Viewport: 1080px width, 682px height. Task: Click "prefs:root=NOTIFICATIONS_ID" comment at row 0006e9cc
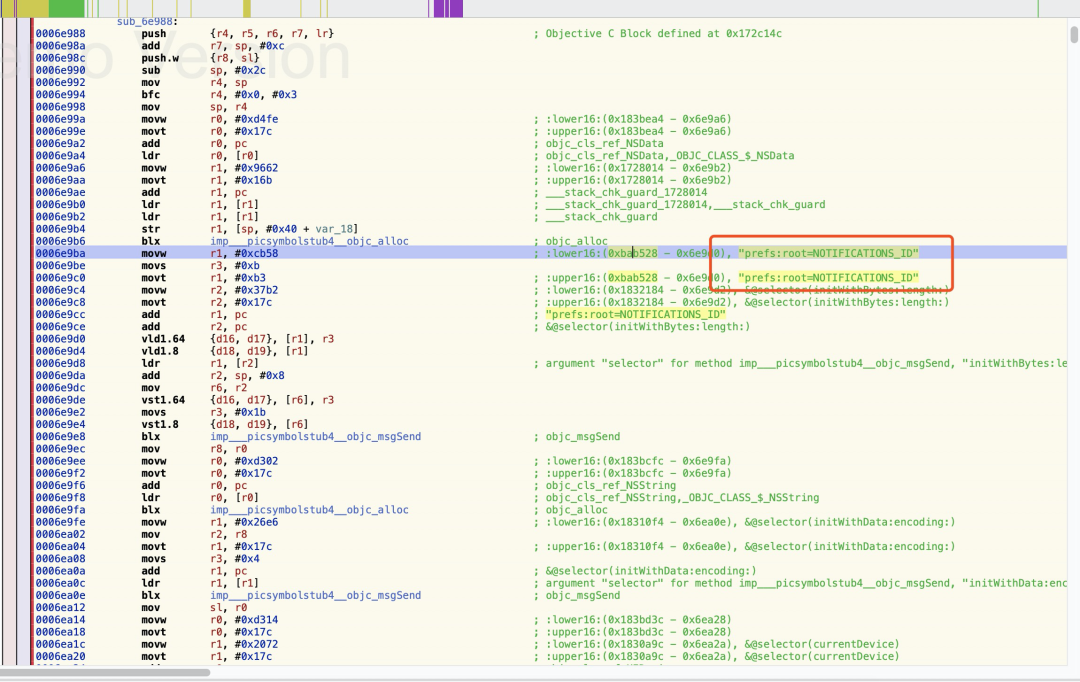pos(636,315)
